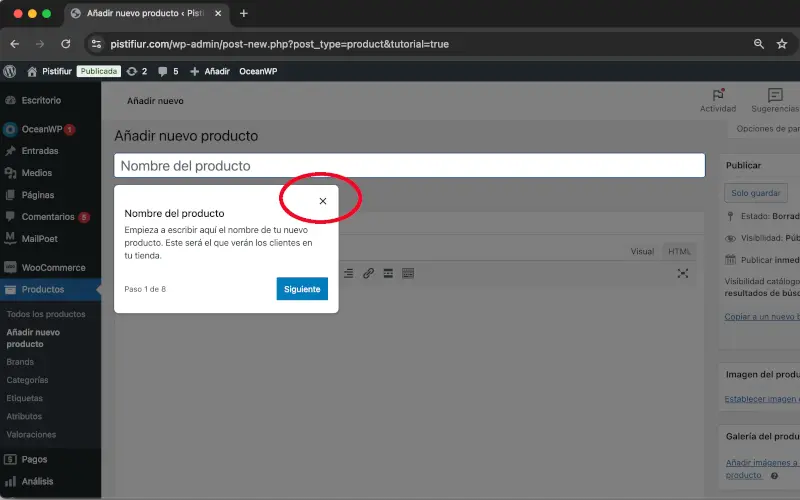Click the gallery help question icon
This screenshot has width=800, height=500.
coord(774,476)
